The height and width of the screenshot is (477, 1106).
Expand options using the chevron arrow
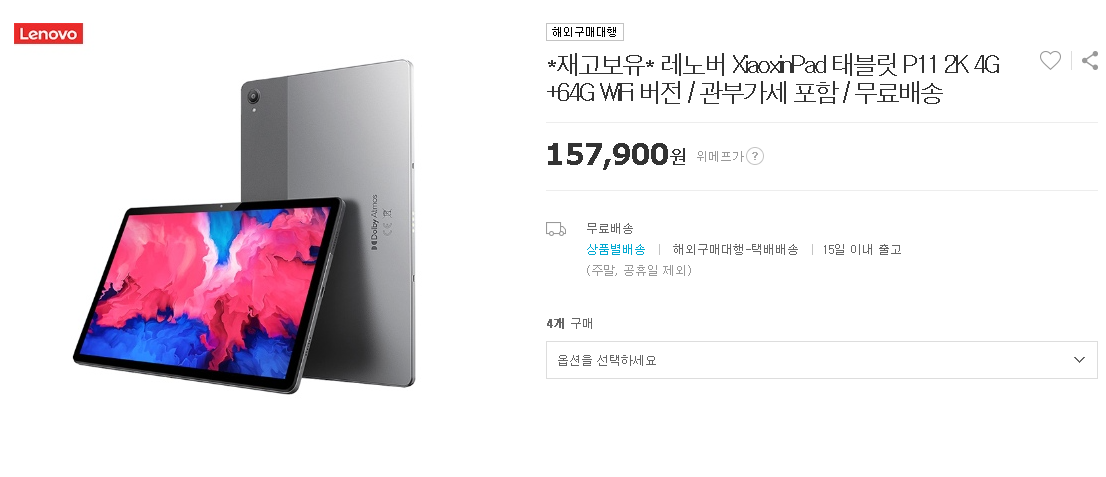1078,360
